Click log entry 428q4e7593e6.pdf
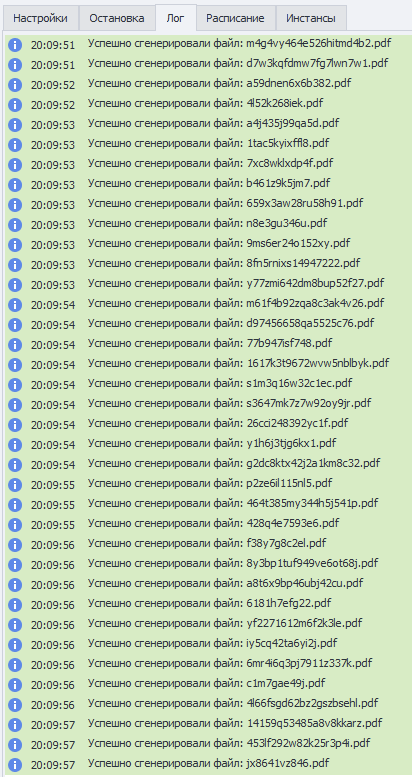 (x=206, y=524)
